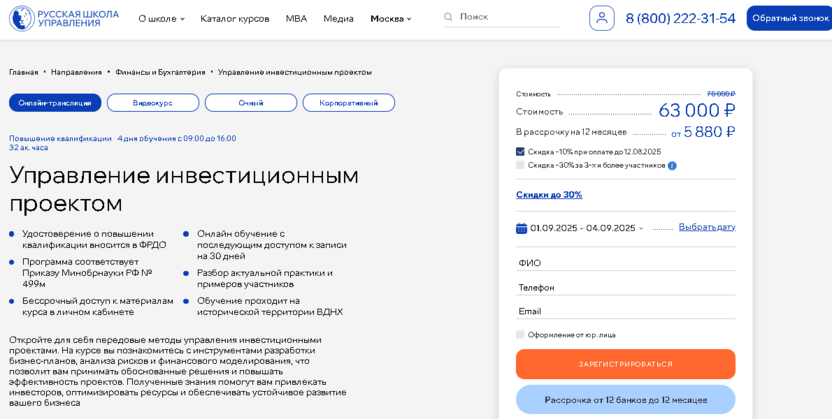Viewport: 832px width, 419px height.
Task: Go to the MBA menu item
Action: coord(296,18)
